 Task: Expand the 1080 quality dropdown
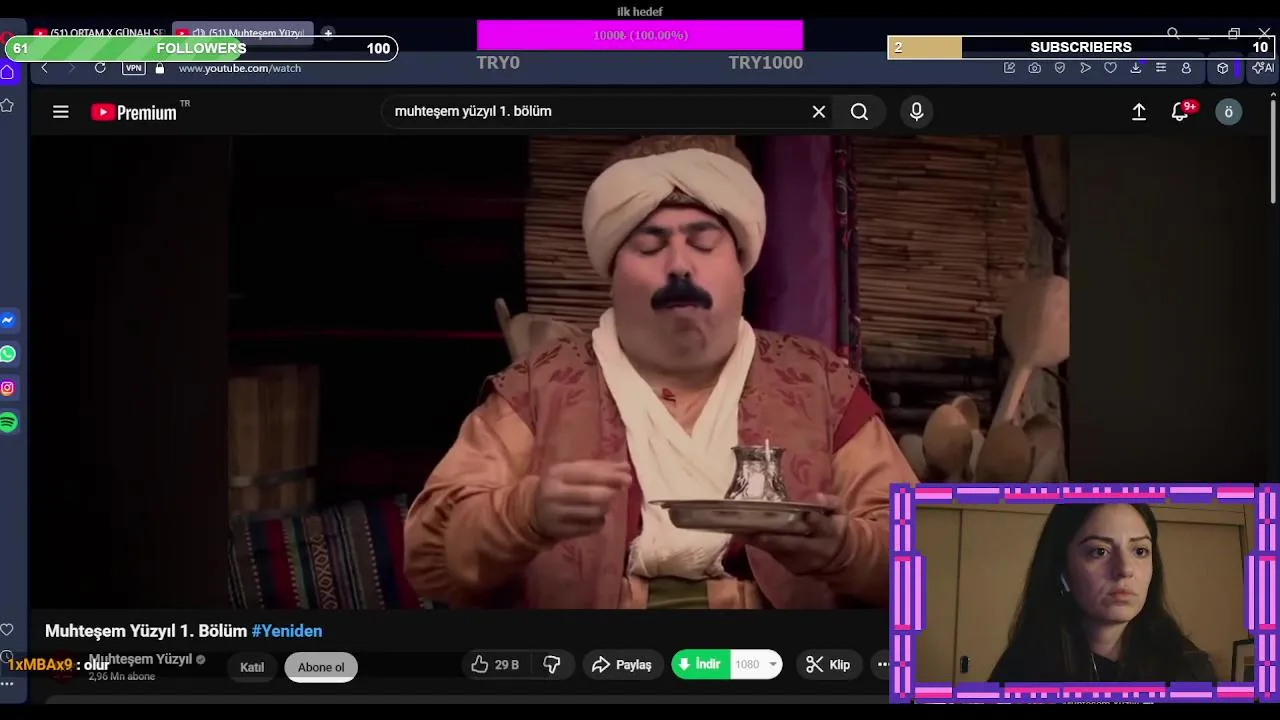(x=756, y=665)
